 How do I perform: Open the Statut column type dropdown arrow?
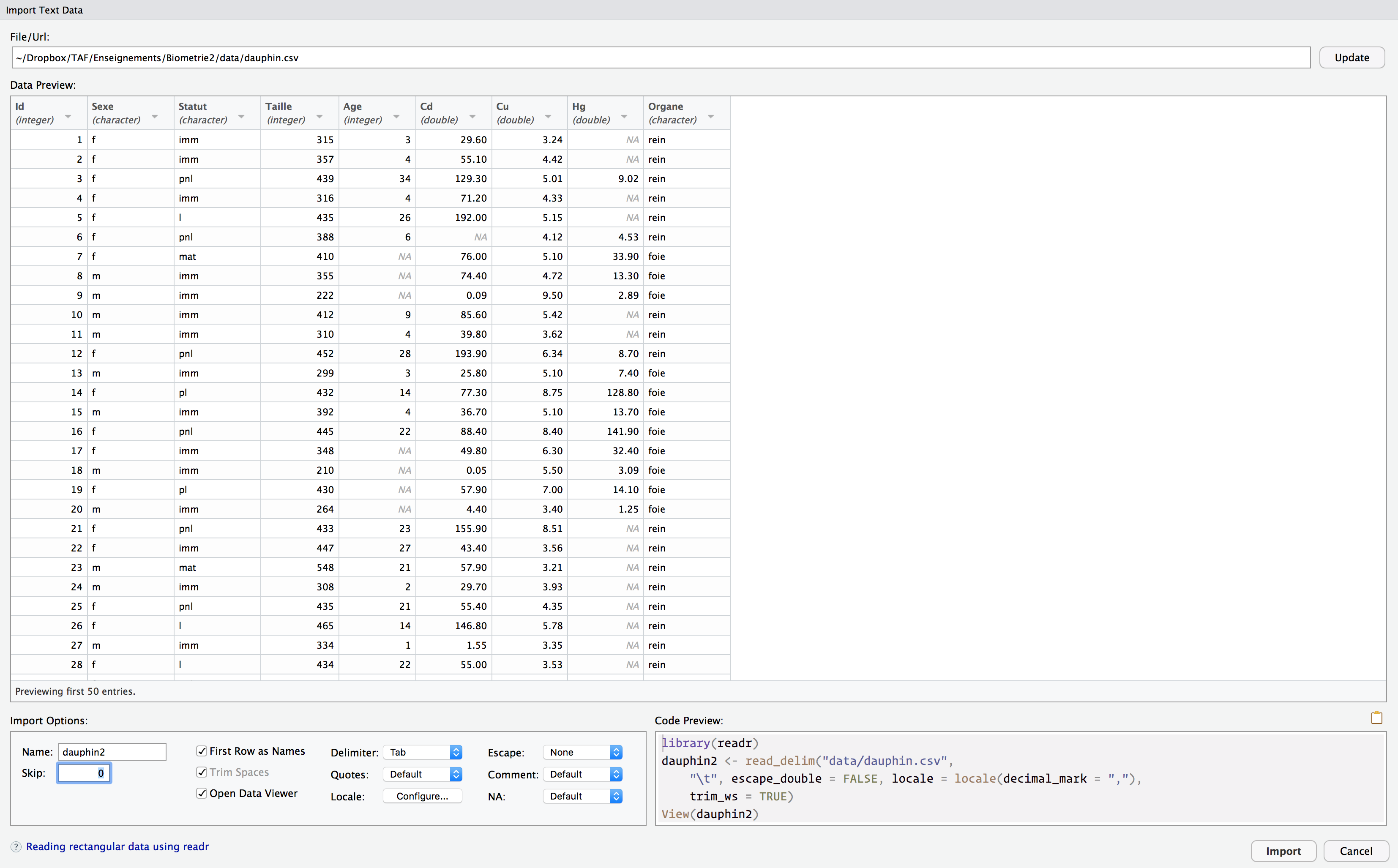click(241, 117)
